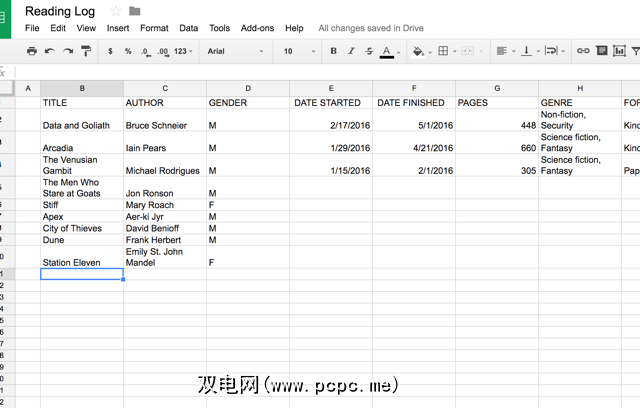This screenshot has height=408, width=640.
Task: Insert a chart using the toolbar icon
Action: tap(620, 51)
